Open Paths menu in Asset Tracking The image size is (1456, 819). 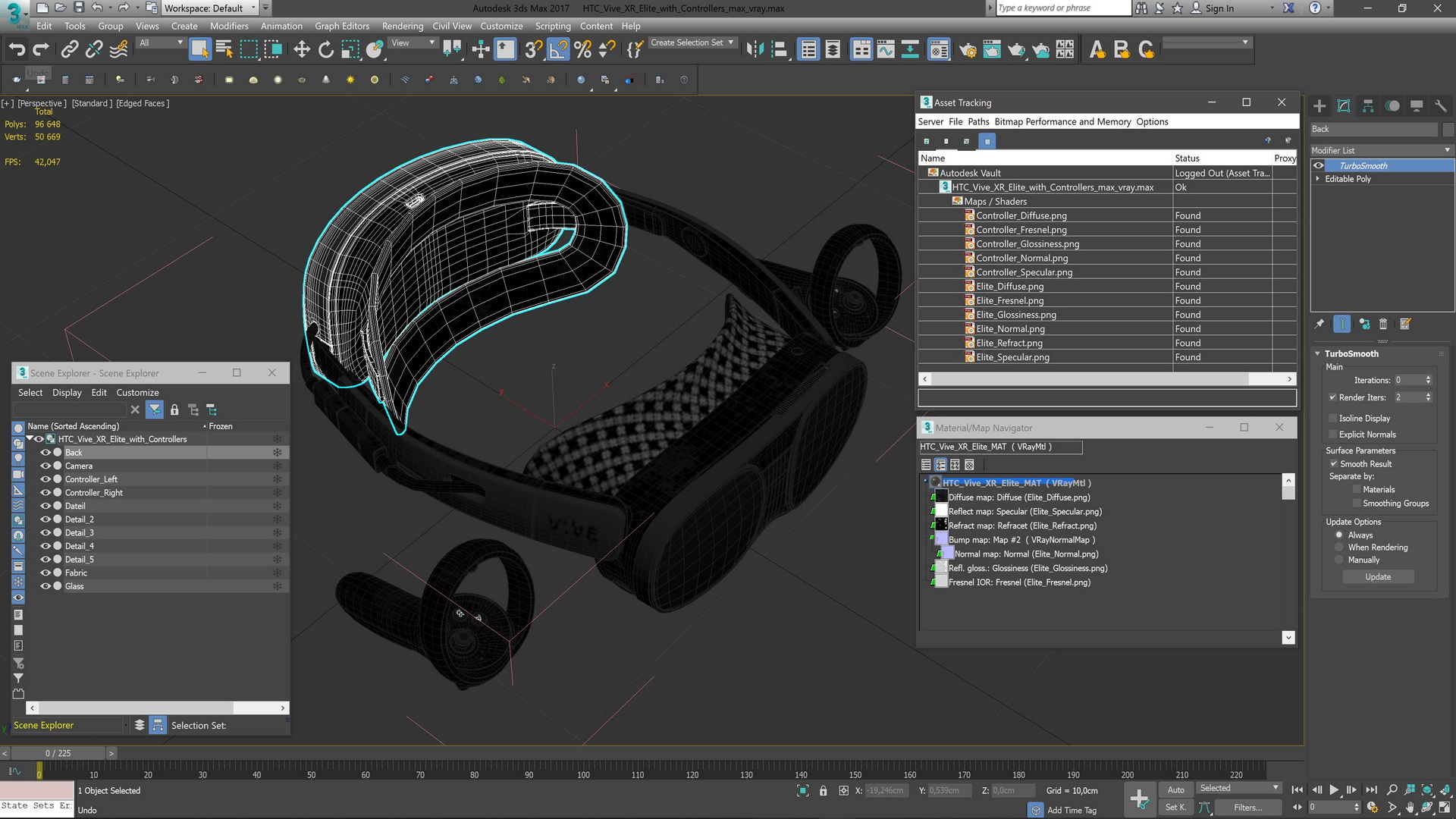(x=978, y=122)
